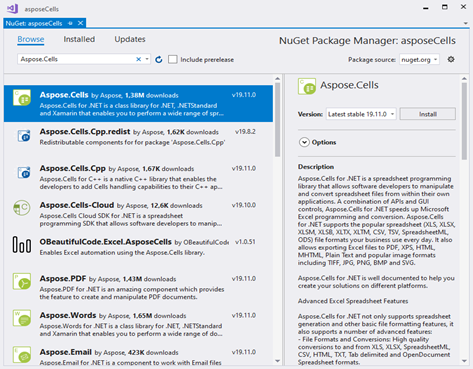Expand the Options section chevron
473x369 pixels.
point(304,142)
